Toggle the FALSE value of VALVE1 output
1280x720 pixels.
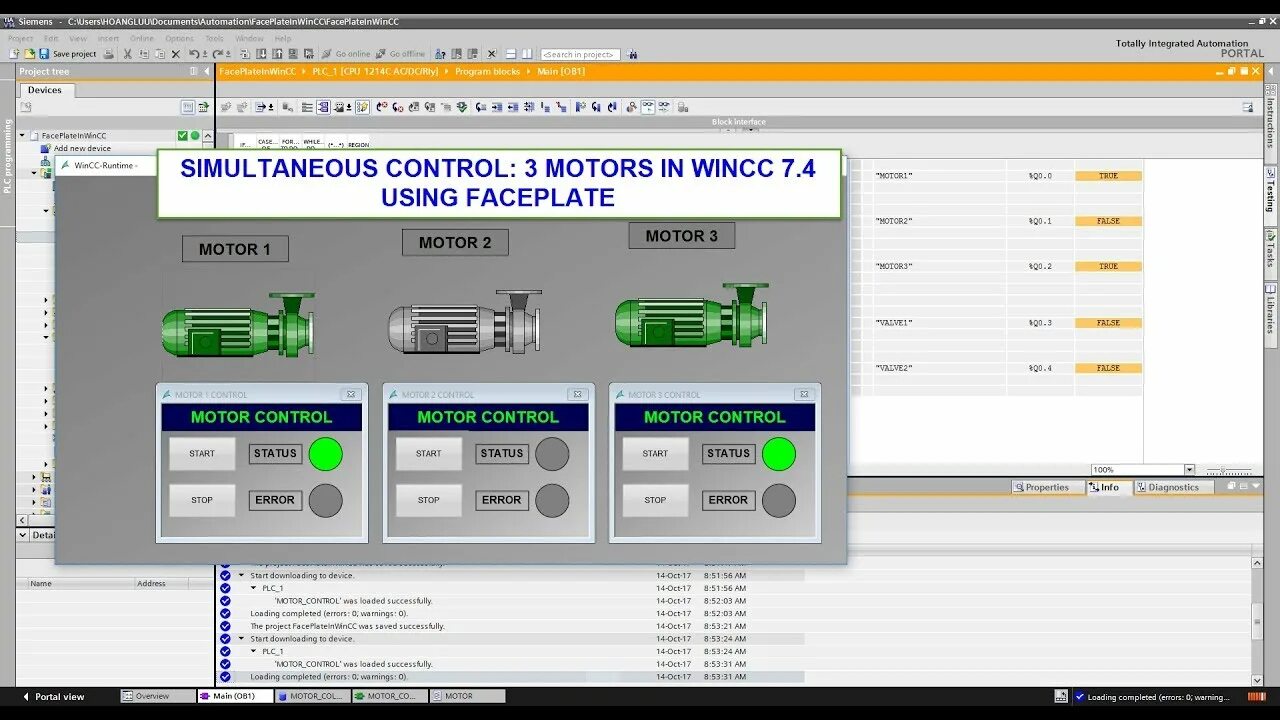(x=1107, y=322)
